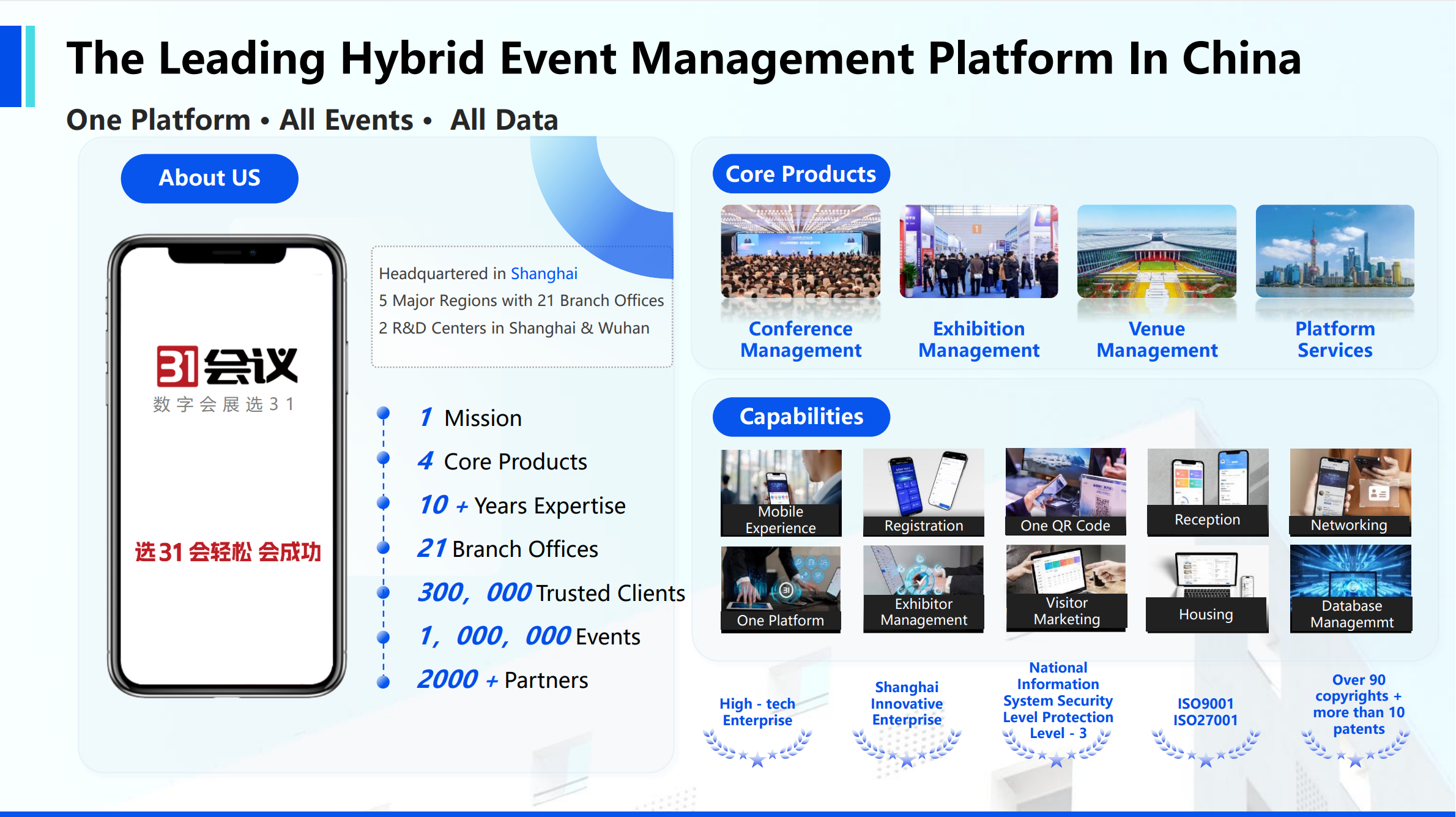Select the Housing capability tile
The image size is (1456, 817).
1206,589
